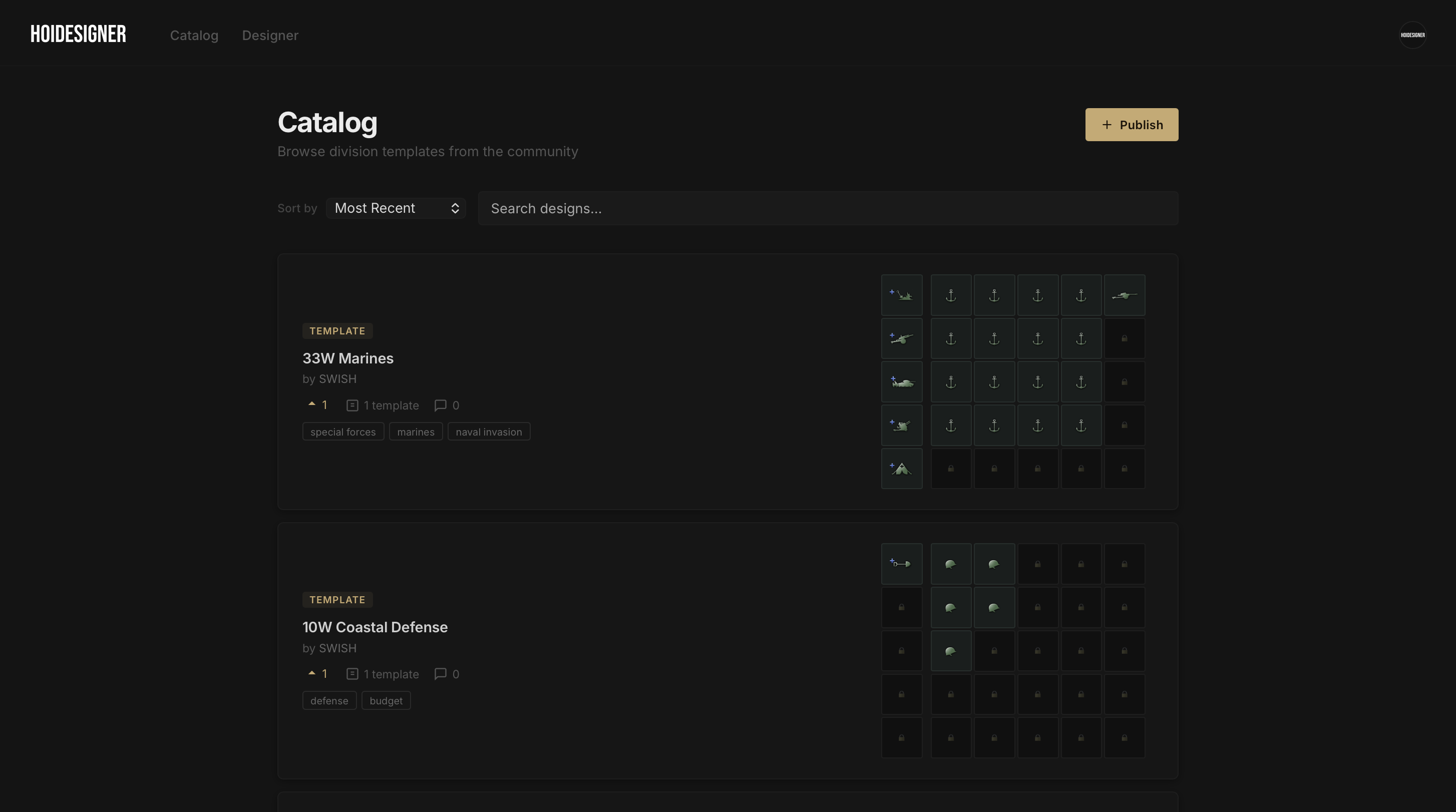Click a marine anchor battalion icon in 33W Marines
The width and height of the screenshot is (1456, 812).
[x=951, y=294]
